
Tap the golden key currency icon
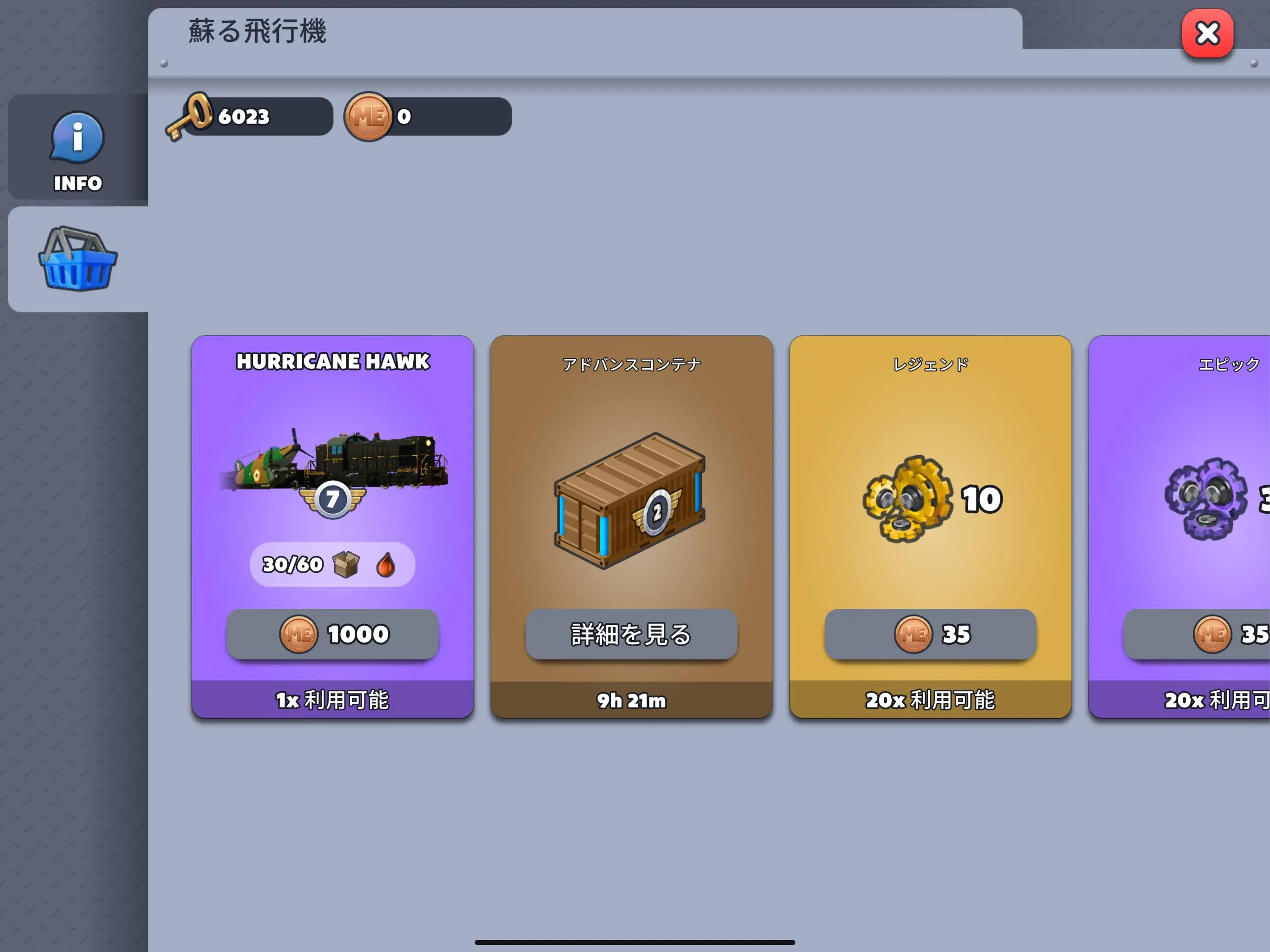(x=190, y=117)
